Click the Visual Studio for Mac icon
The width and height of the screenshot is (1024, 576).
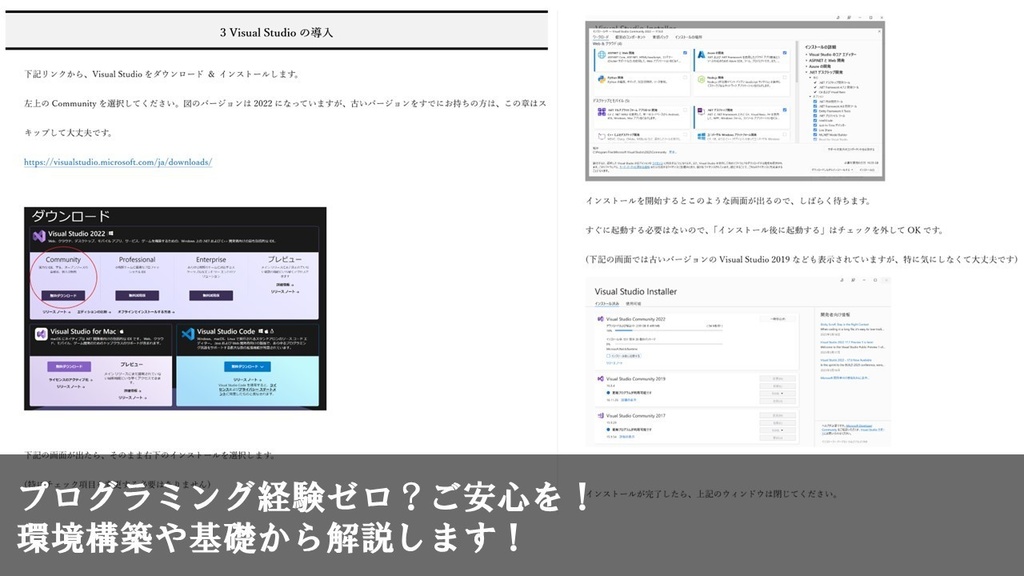(x=42, y=332)
